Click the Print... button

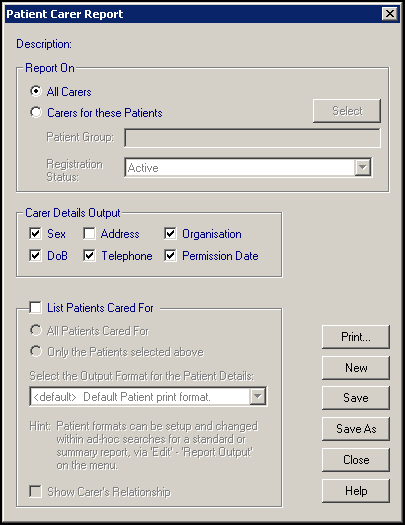pos(356,337)
